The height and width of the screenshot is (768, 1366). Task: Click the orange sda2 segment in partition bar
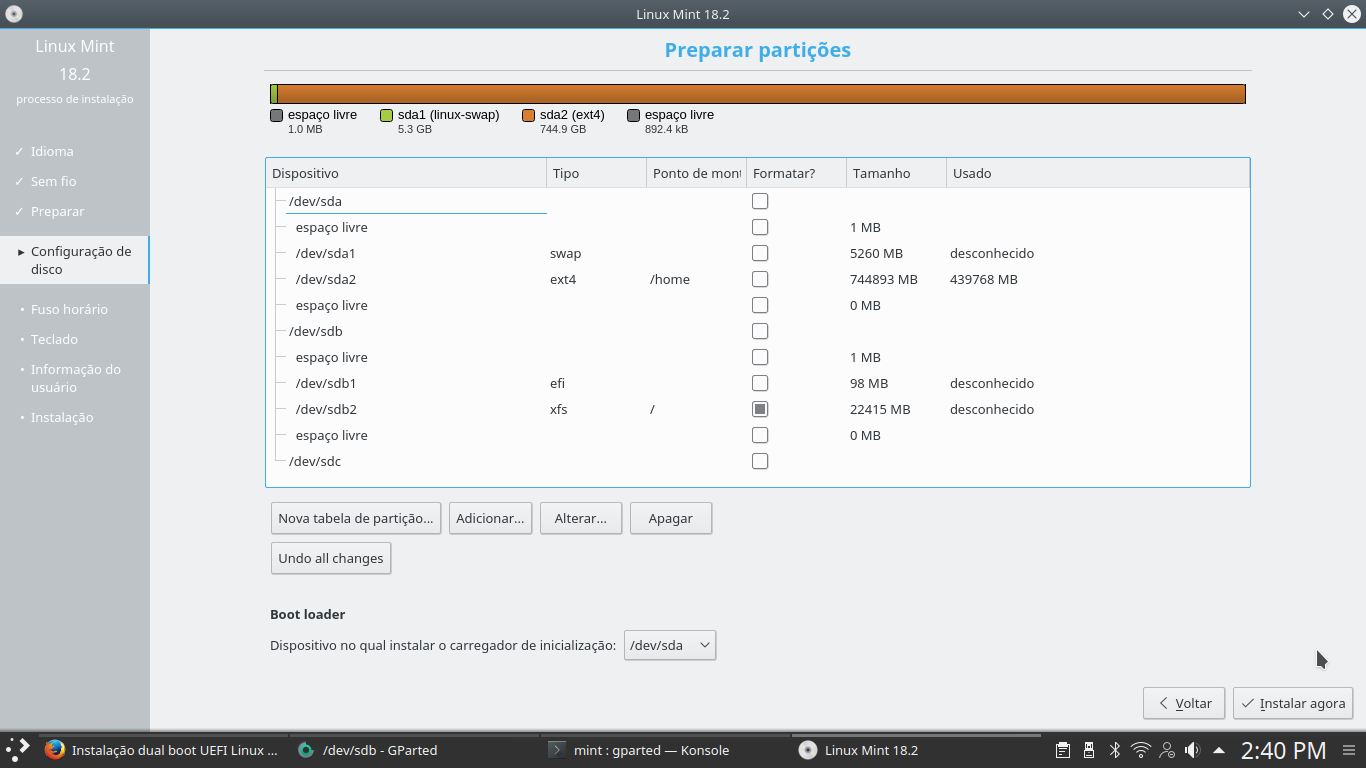(x=761, y=94)
